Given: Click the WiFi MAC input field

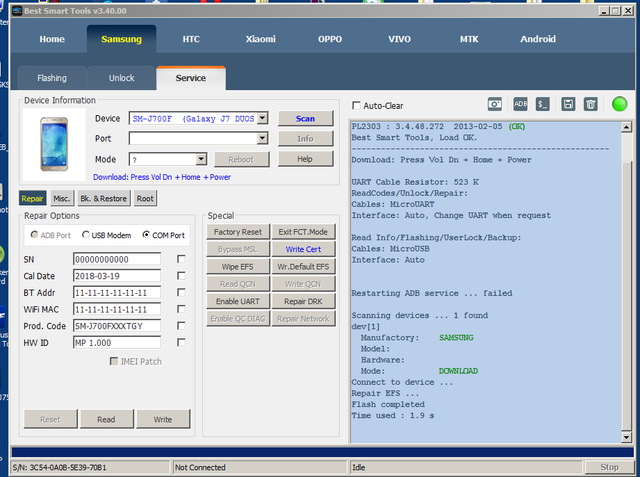Looking at the screenshot, I should pos(117,309).
